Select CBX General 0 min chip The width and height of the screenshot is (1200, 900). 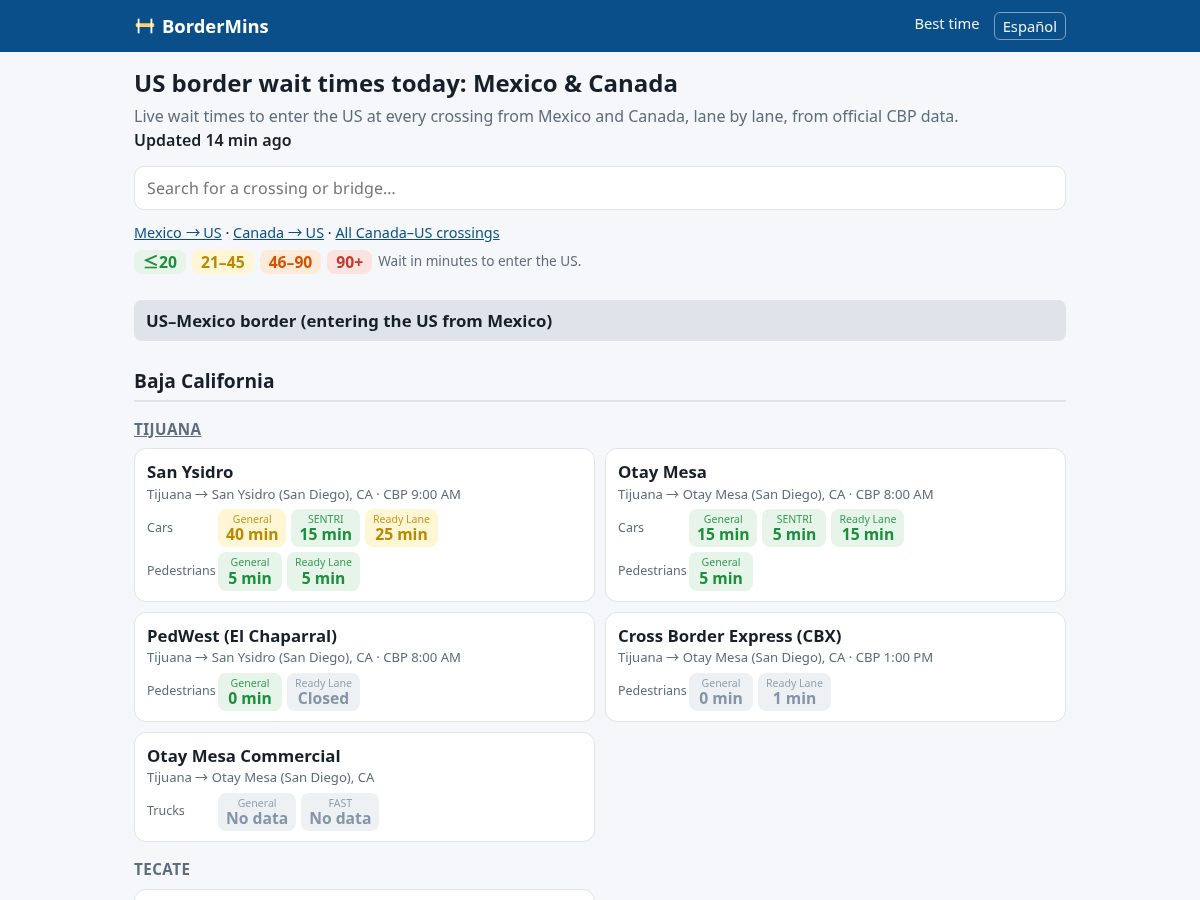(721, 692)
